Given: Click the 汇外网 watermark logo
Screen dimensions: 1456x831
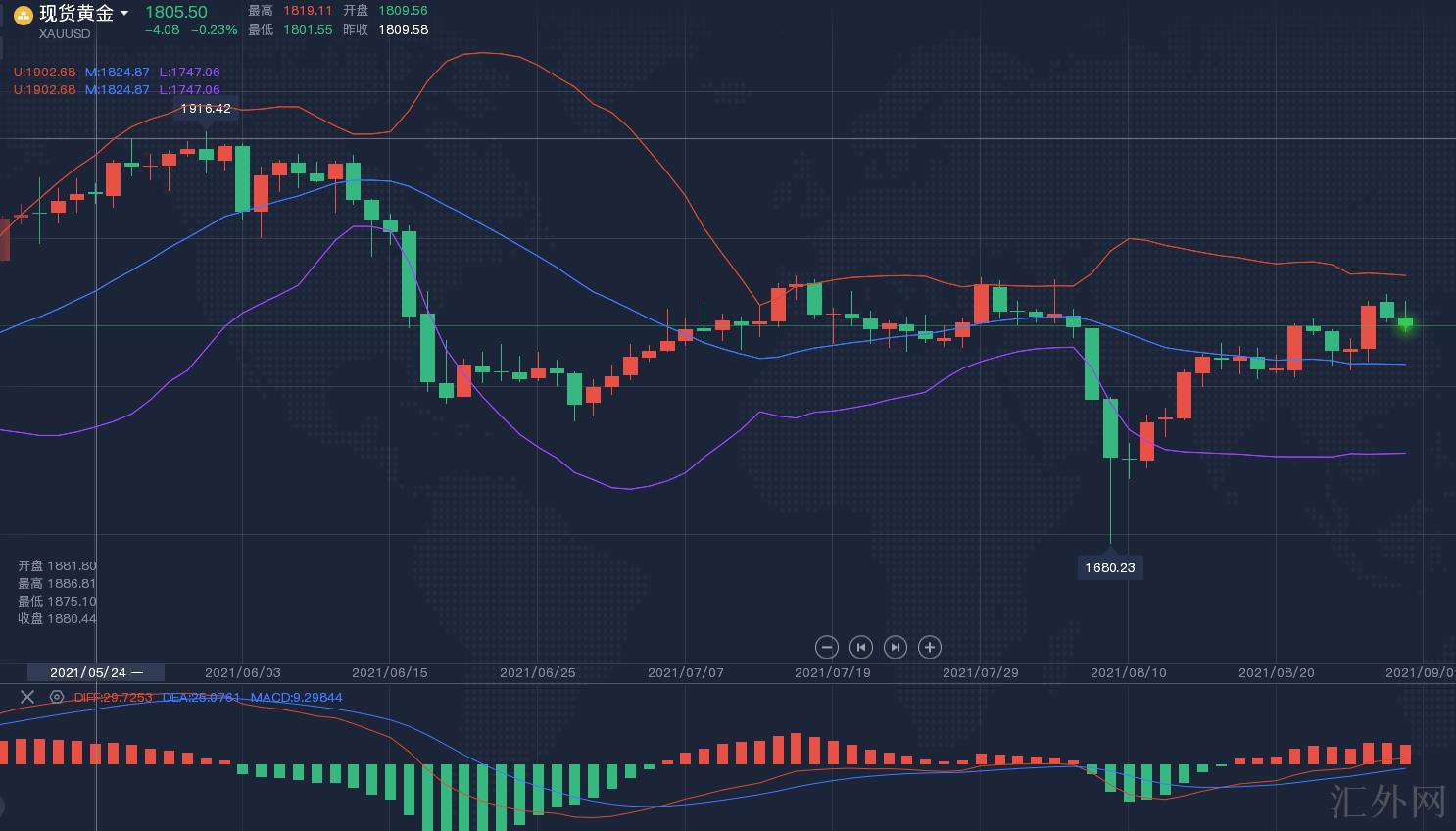Looking at the screenshot, I should tap(1388, 801).
